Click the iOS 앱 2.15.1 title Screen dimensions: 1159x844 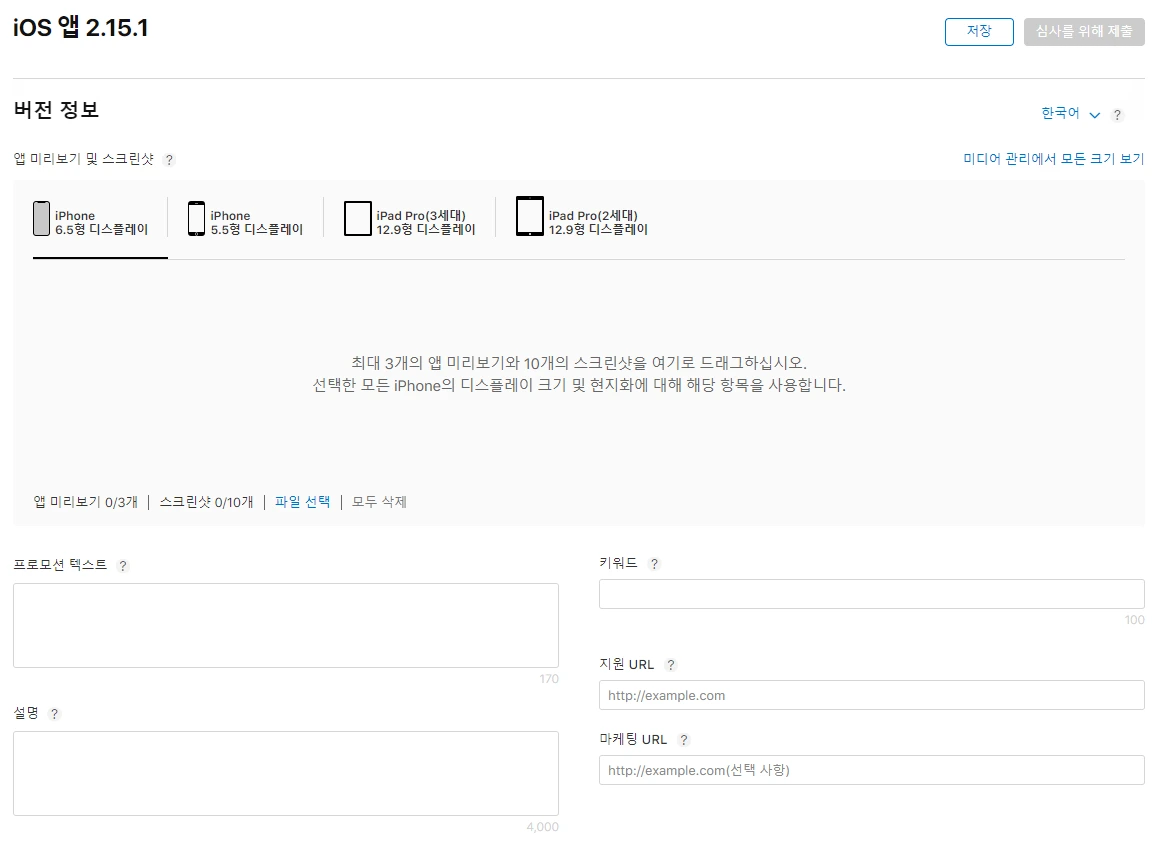pyautogui.click(x=81, y=27)
